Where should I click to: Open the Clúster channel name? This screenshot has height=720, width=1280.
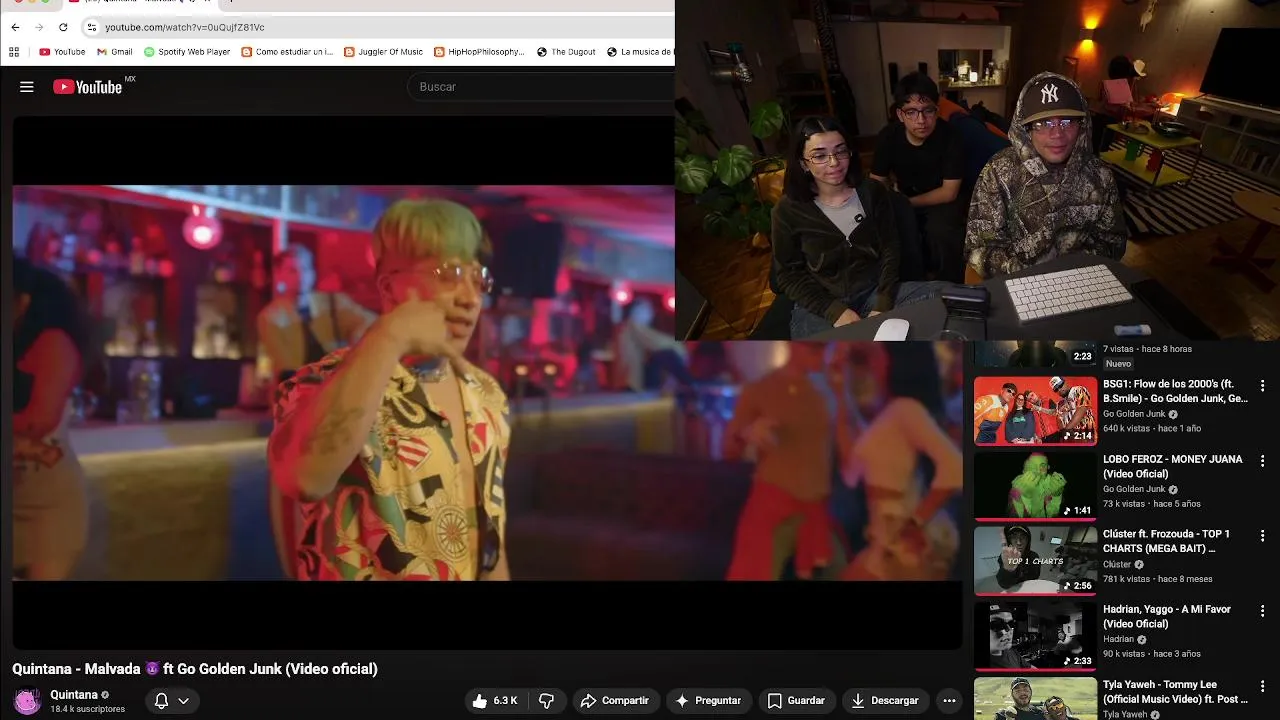1117,564
